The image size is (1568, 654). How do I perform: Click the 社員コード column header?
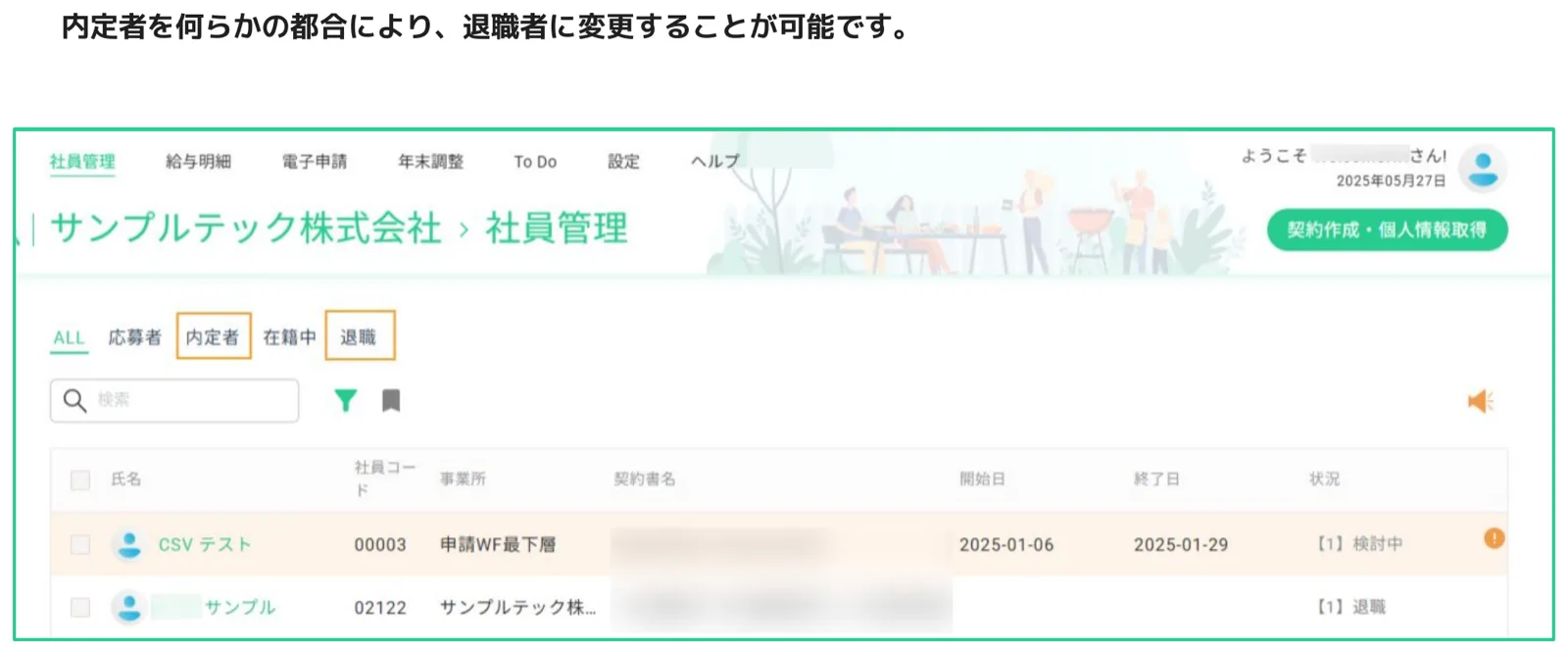[x=384, y=478]
